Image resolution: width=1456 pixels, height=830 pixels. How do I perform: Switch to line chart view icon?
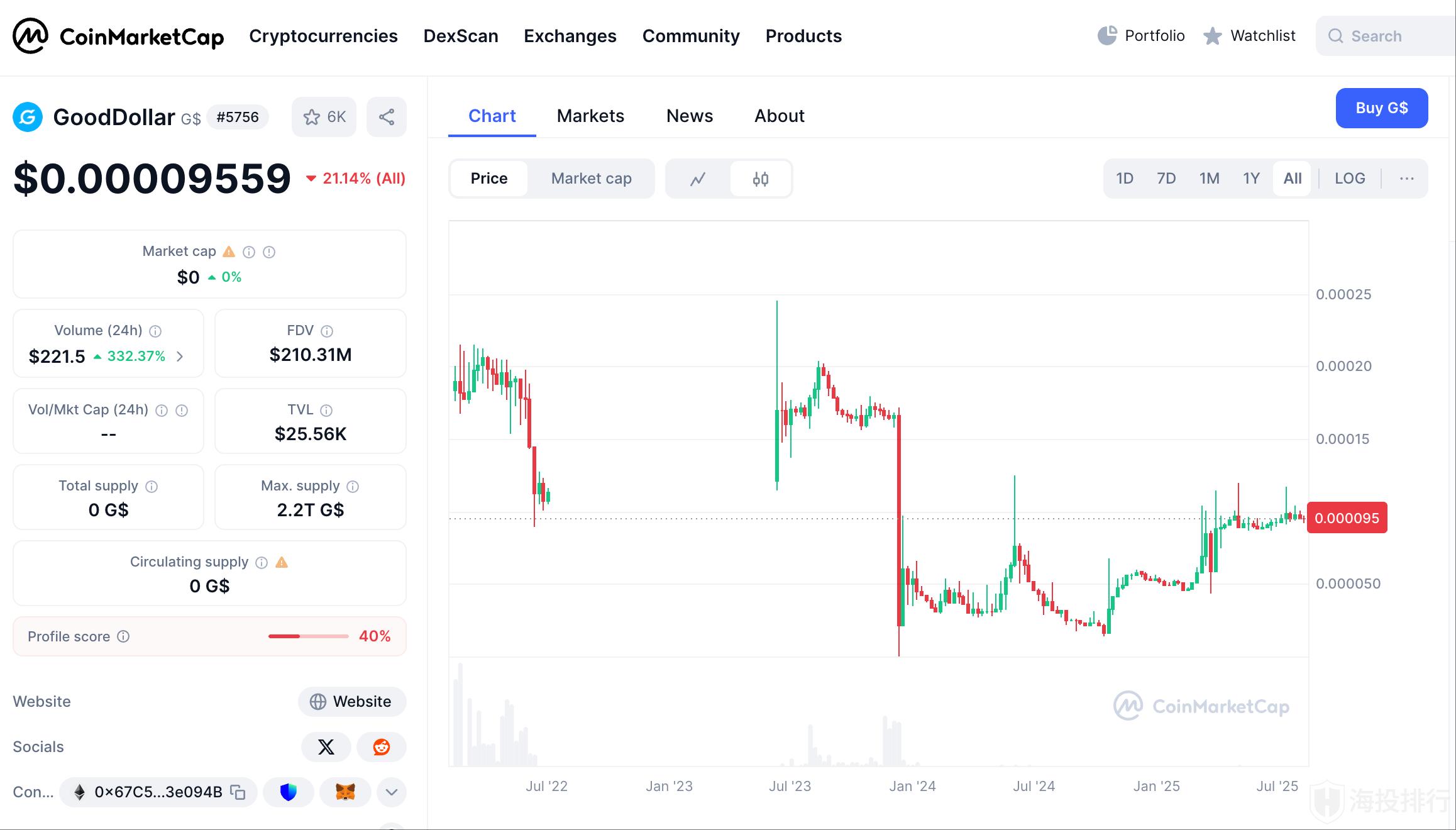tap(698, 179)
